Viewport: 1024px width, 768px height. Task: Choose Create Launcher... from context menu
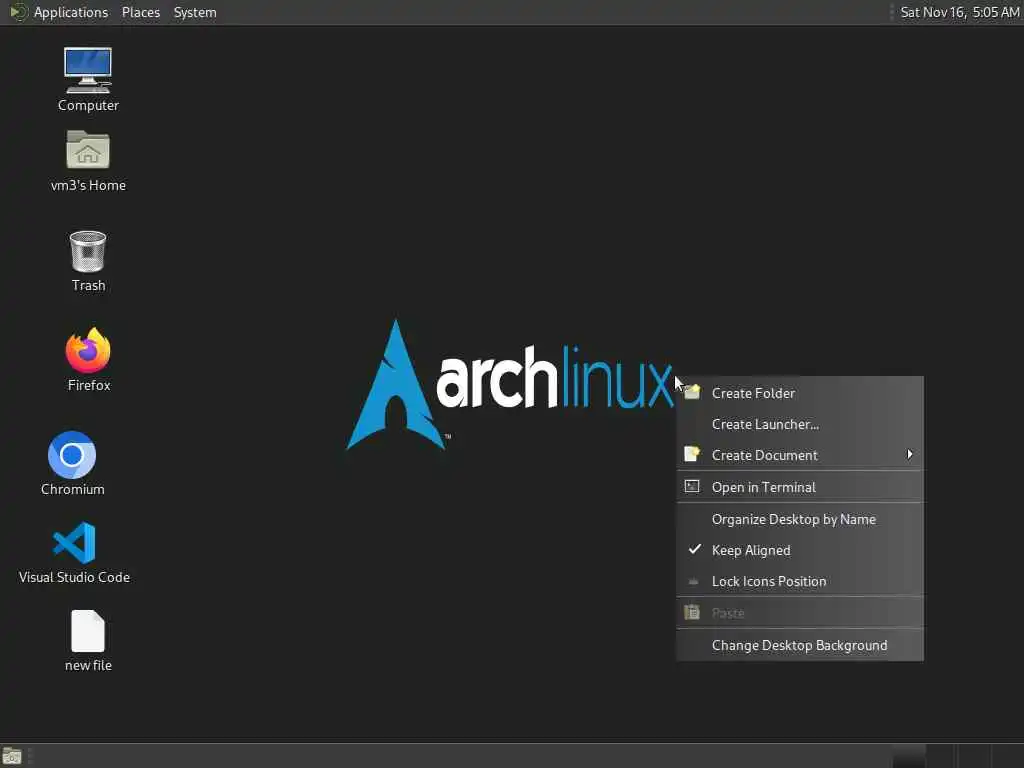[800, 424]
